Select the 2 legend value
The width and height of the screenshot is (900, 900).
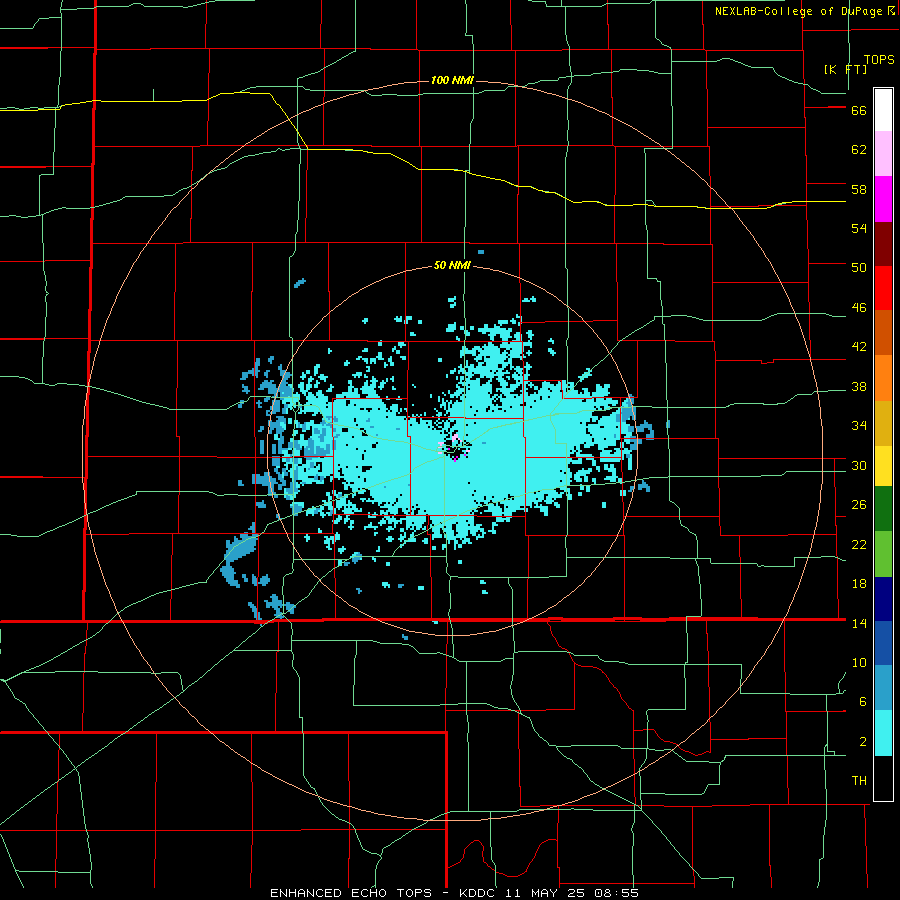point(863,742)
